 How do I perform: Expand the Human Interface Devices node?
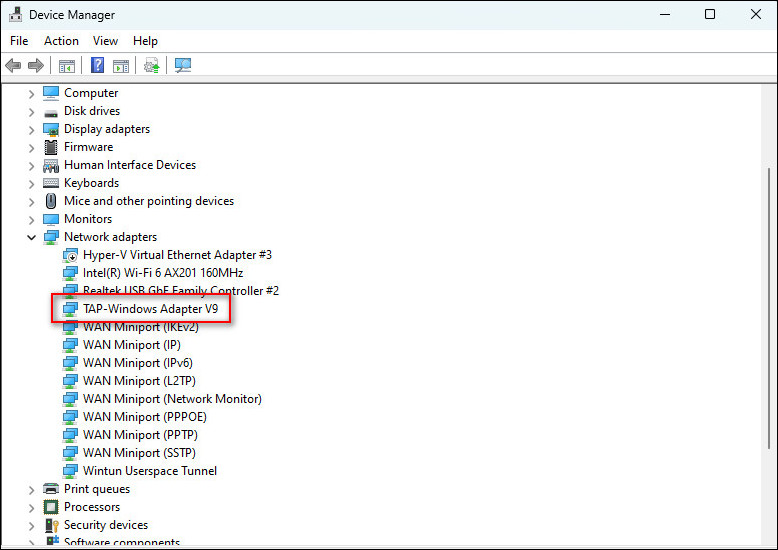(32, 165)
